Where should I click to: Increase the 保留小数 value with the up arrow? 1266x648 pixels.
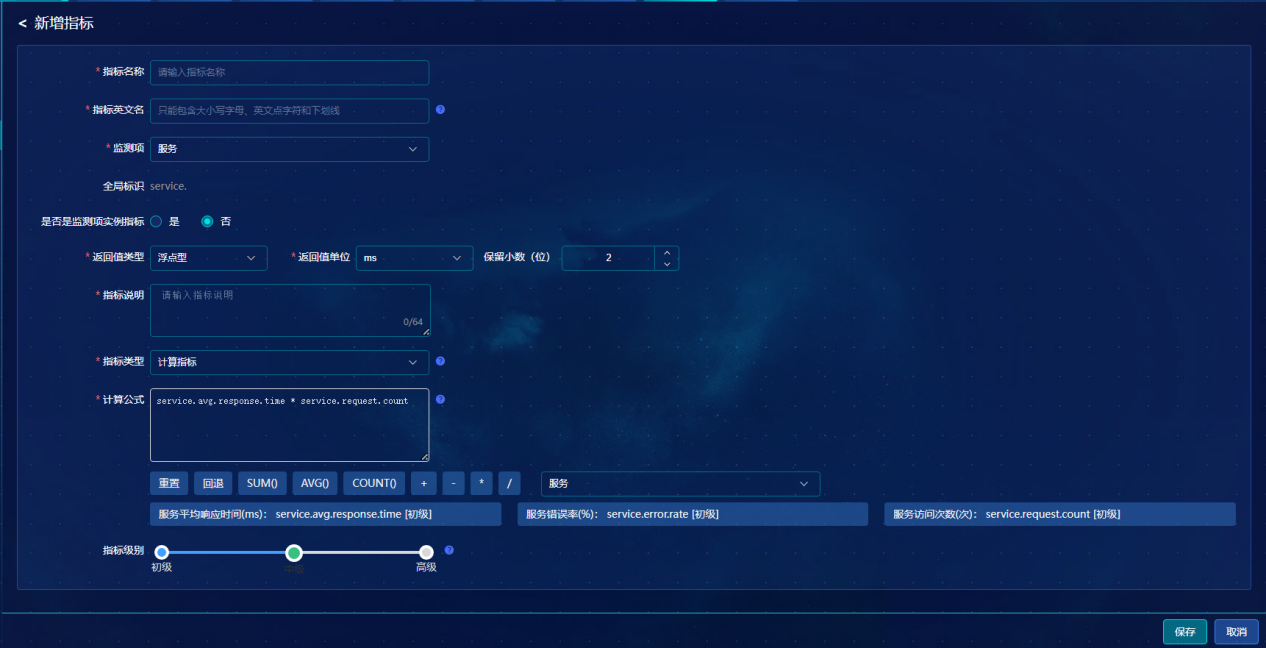point(667,252)
